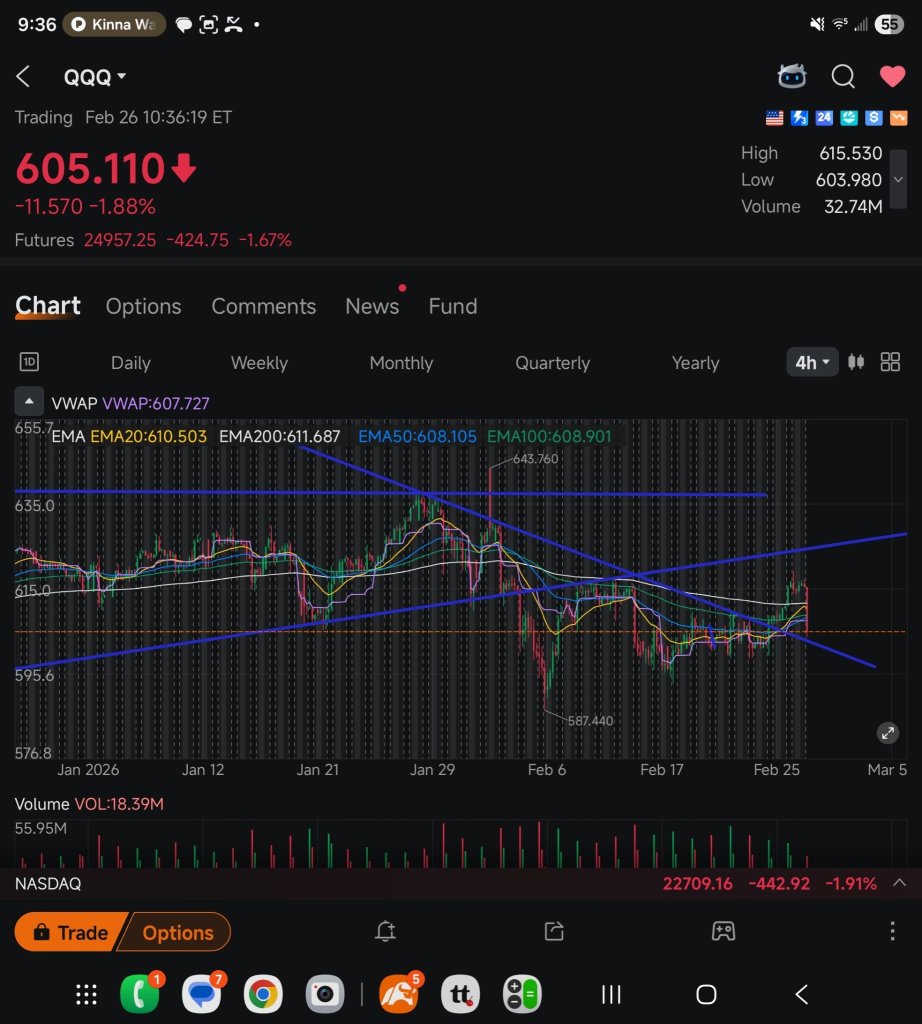
Task: Tap the orange Trade button
Action: coord(70,932)
